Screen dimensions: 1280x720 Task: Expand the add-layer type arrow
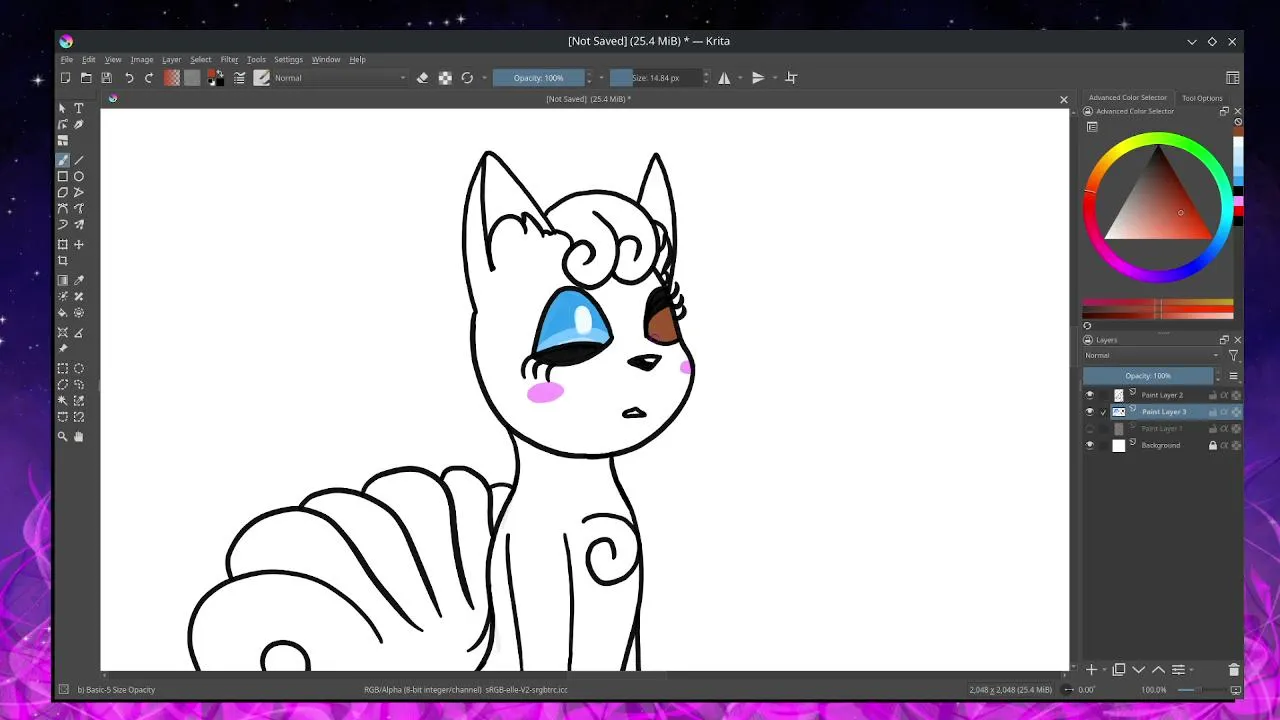(1105, 670)
